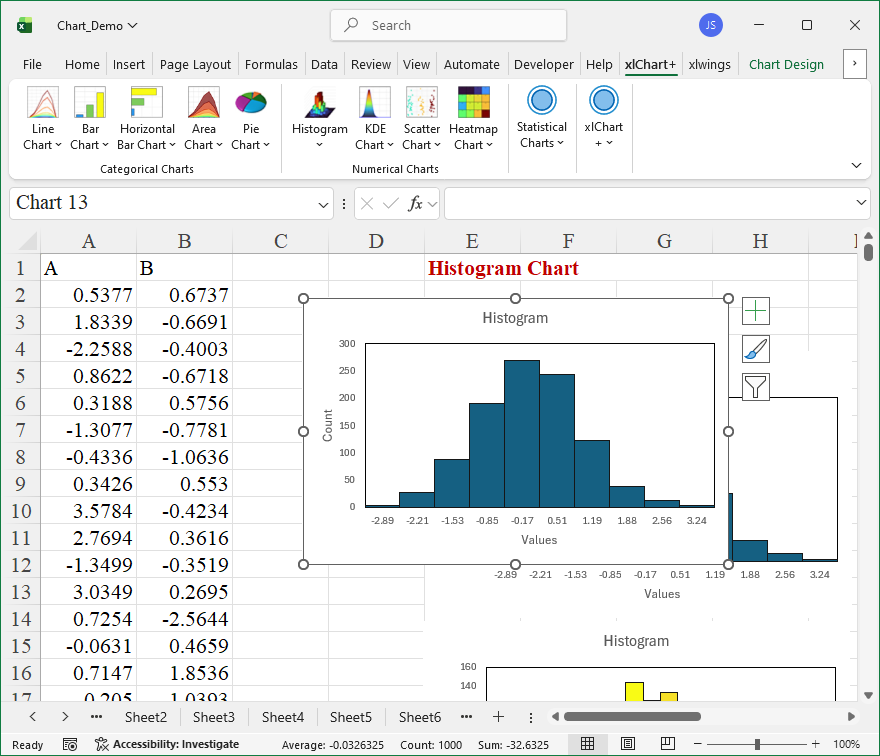The width and height of the screenshot is (880, 756).
Task: Collapse the ribbon with the chevron
Action: pyautogui.click(x=856, y=165)
